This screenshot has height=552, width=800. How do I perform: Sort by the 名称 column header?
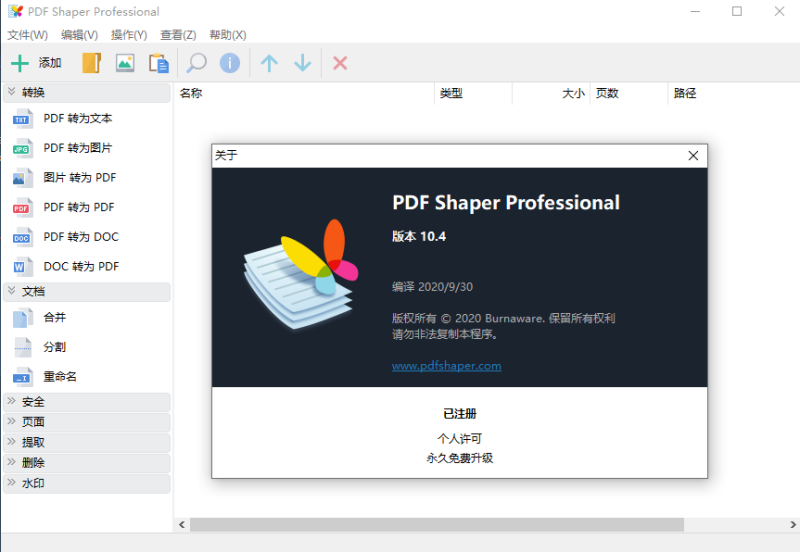[304, 93]
